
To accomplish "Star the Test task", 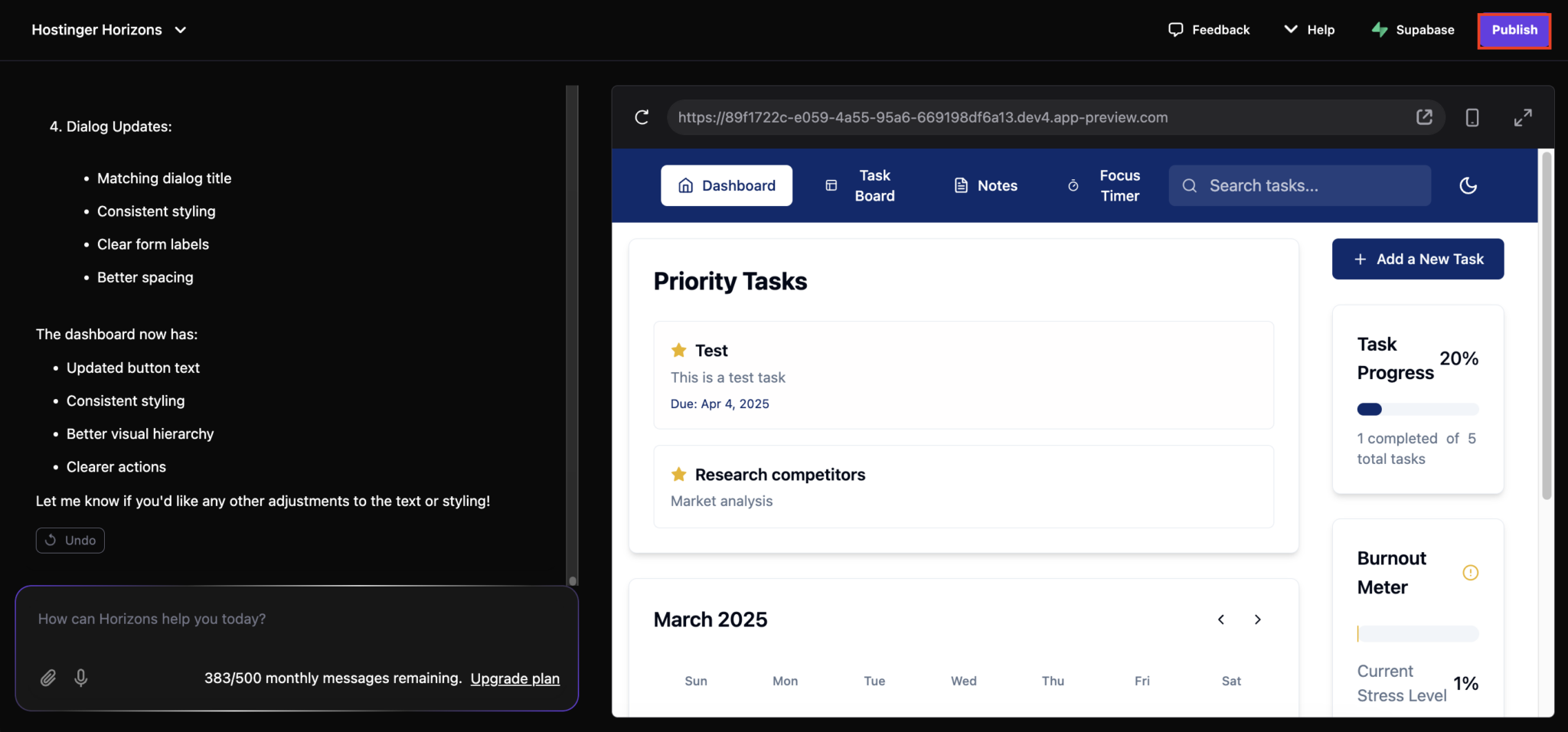I will tap(678, 350).
